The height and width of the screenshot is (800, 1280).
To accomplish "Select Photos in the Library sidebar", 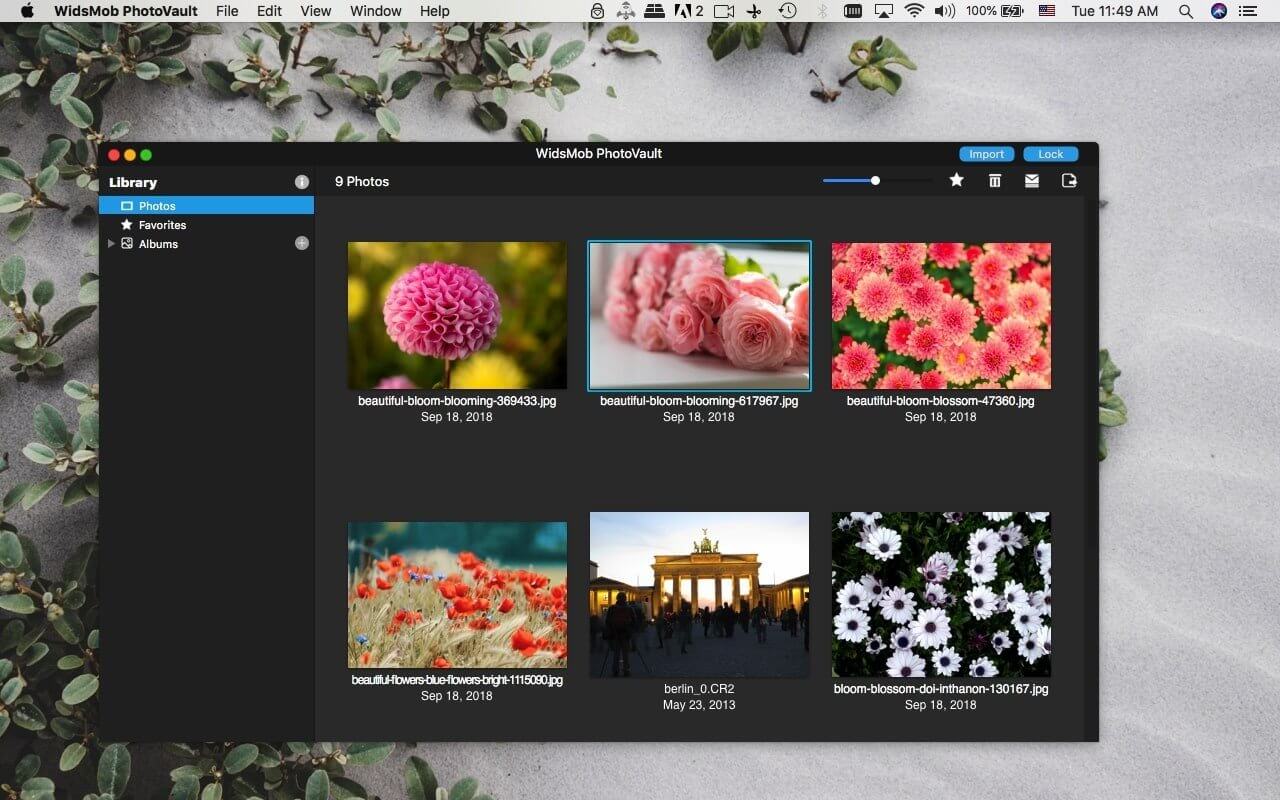I will [158, 205].
